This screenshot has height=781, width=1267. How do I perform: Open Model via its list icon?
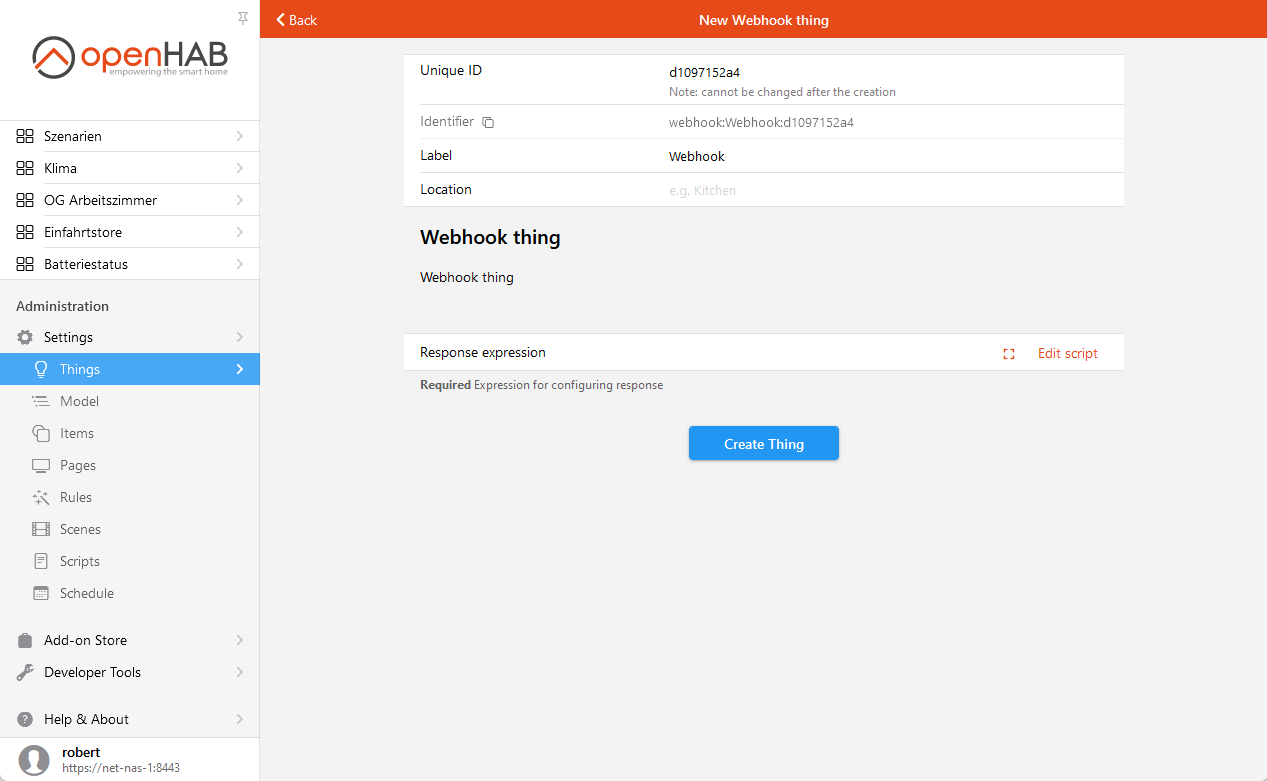[x=41, y=401]
